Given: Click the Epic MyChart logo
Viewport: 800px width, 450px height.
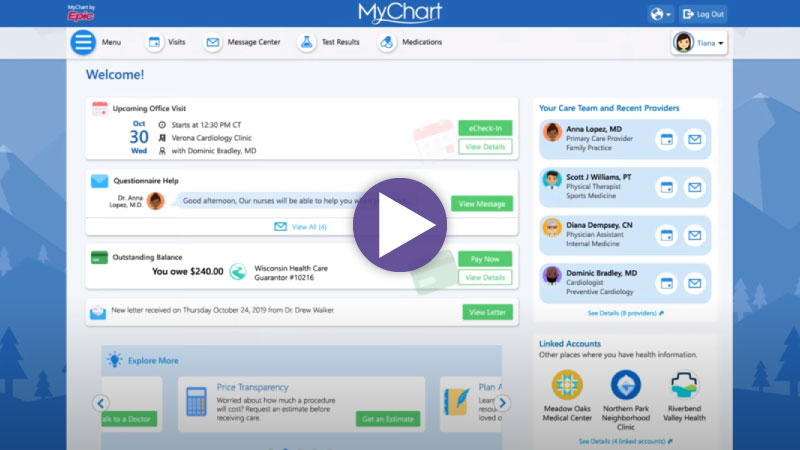Looking at the screenshot, I should [x=81, y=13].
